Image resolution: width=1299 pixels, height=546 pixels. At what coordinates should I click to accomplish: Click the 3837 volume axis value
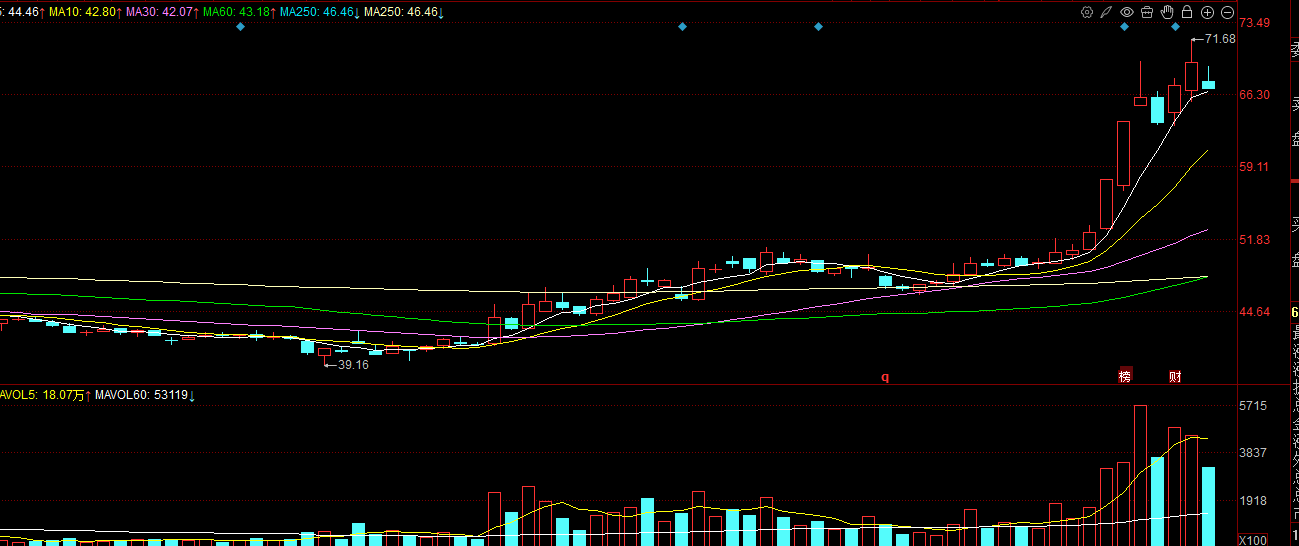(x=1253, y=453)
